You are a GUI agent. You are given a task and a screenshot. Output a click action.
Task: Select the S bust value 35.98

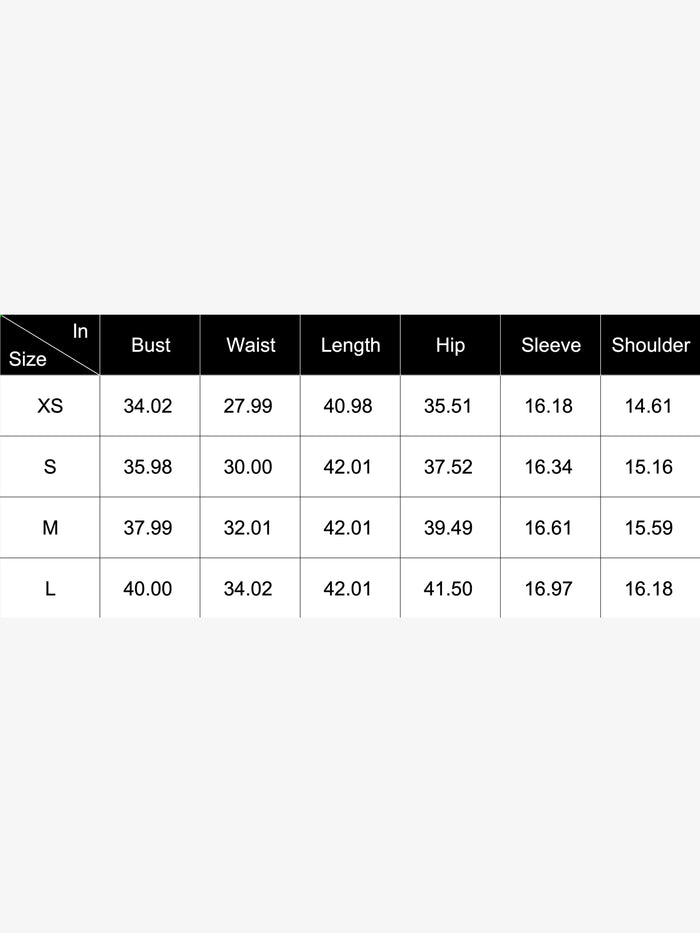148,467
